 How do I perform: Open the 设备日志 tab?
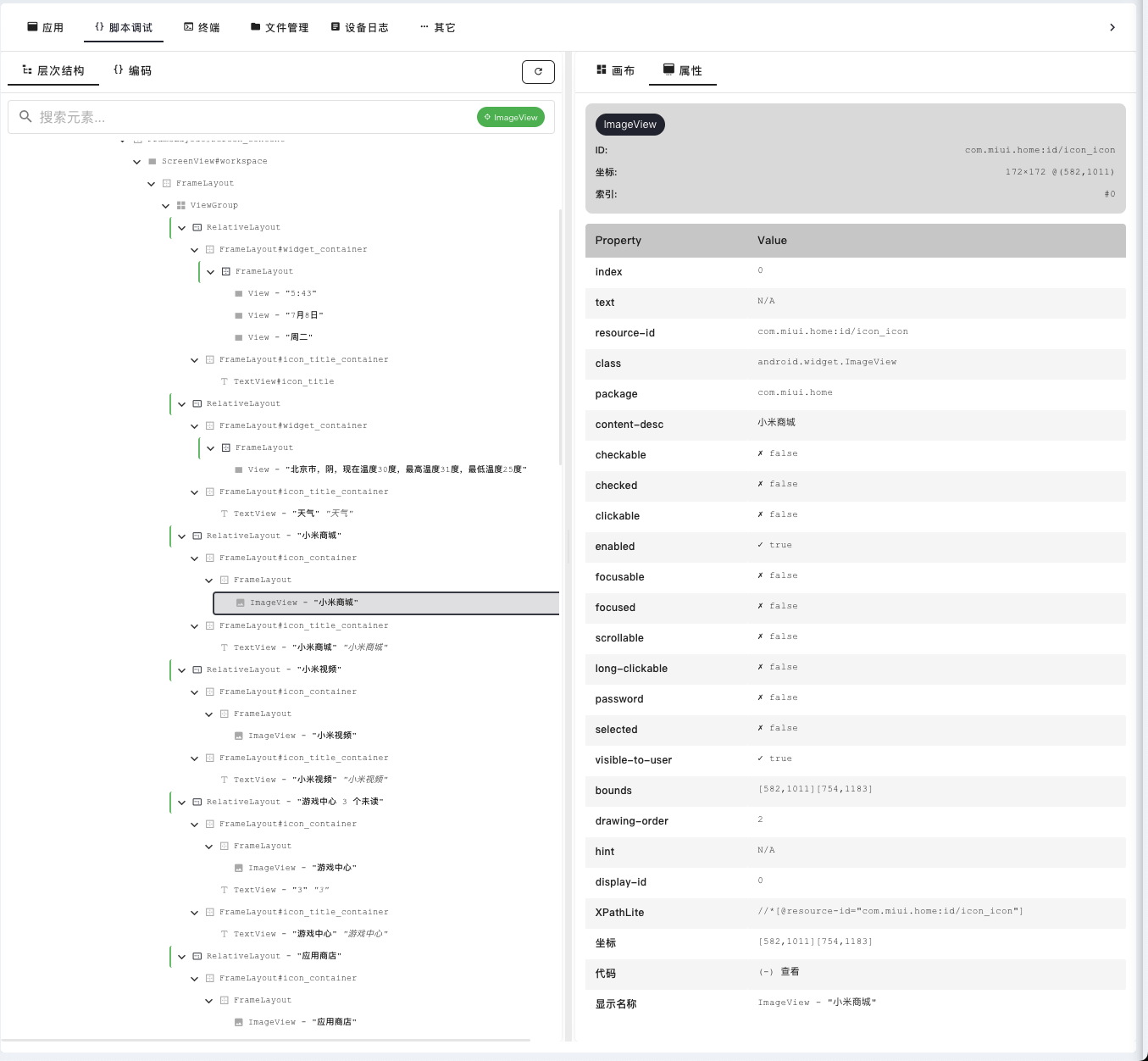(360, 27)
